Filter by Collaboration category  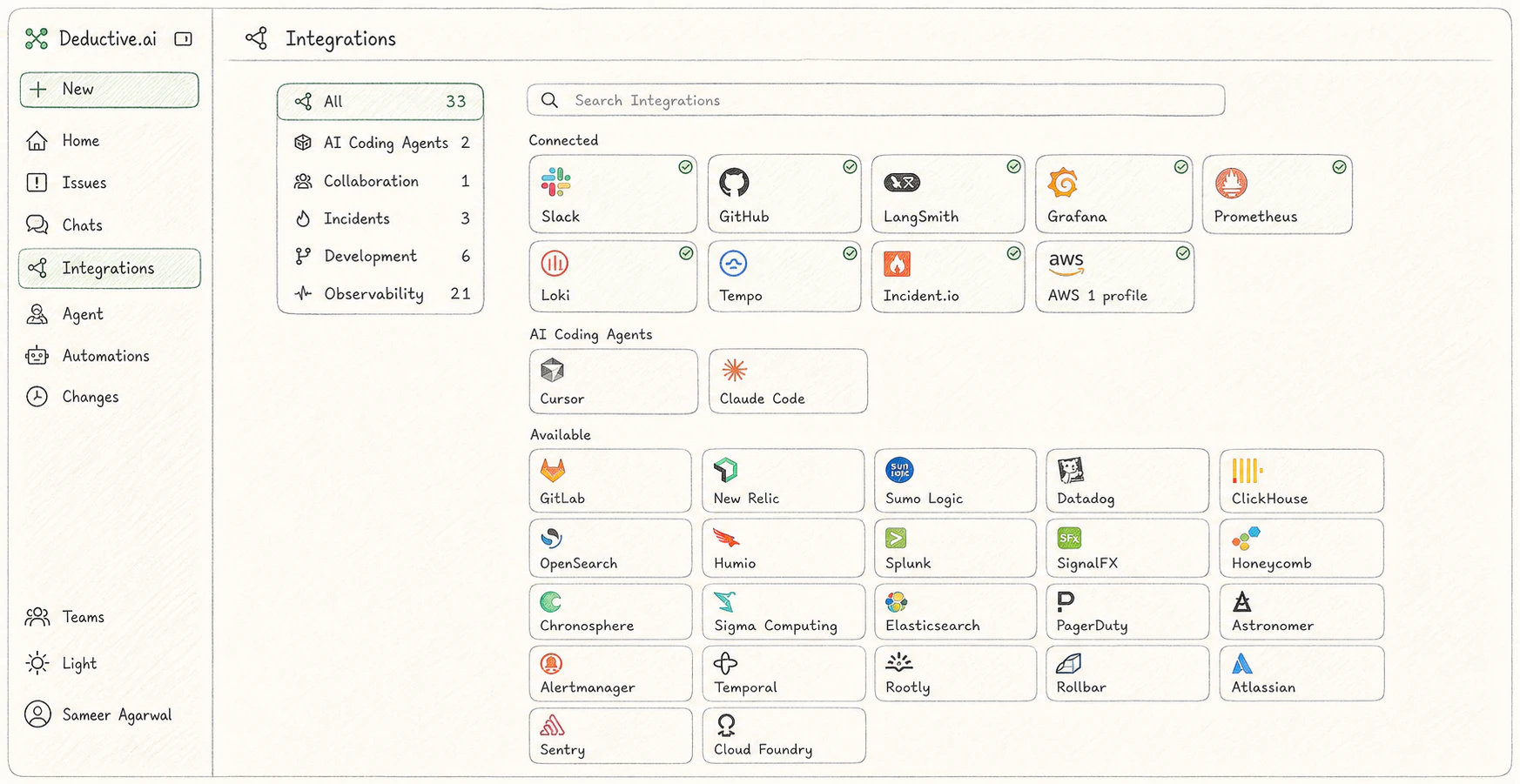pyautogui.click(x=380, y=181)
